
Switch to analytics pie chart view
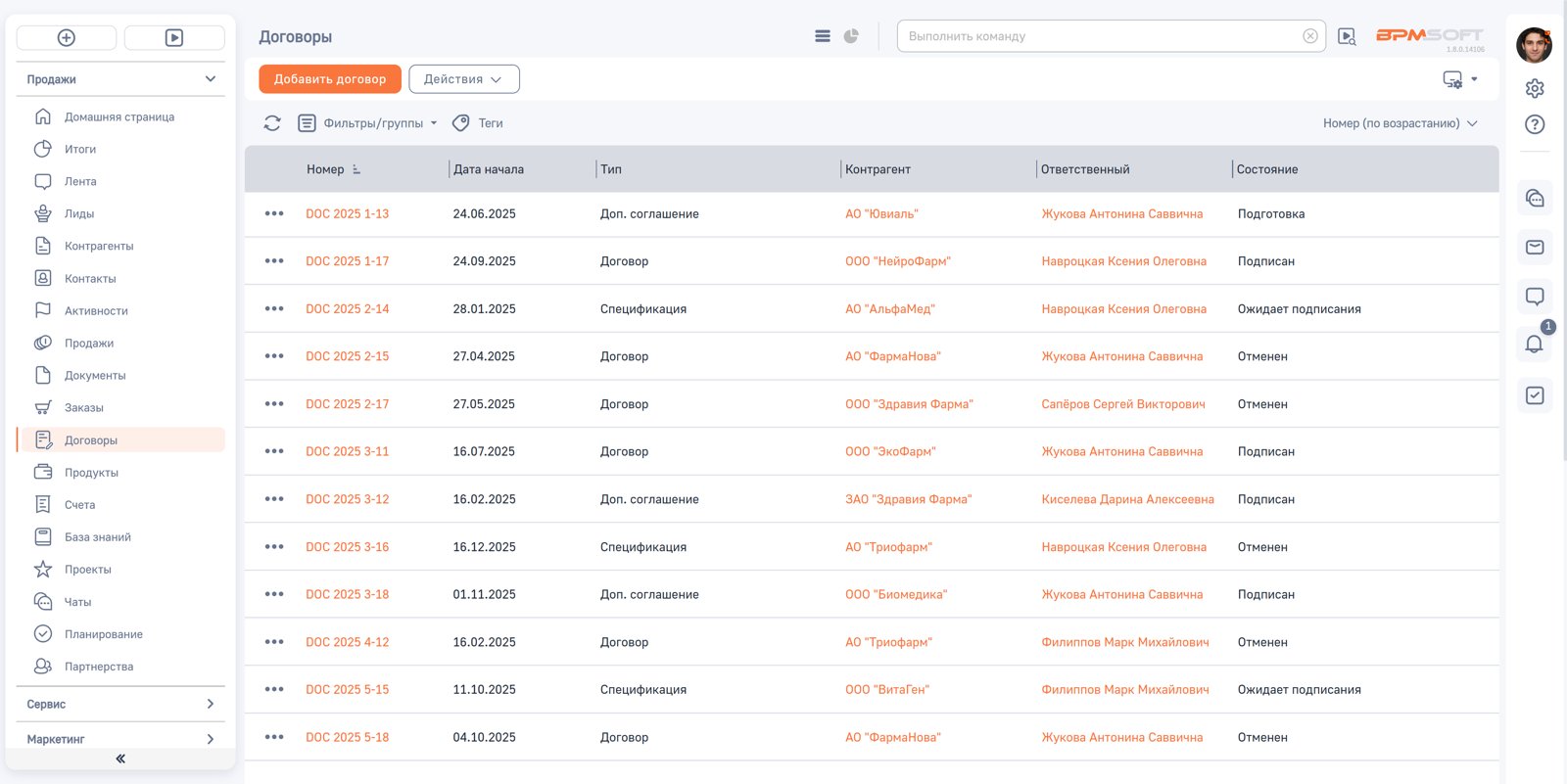coord(851,36)
